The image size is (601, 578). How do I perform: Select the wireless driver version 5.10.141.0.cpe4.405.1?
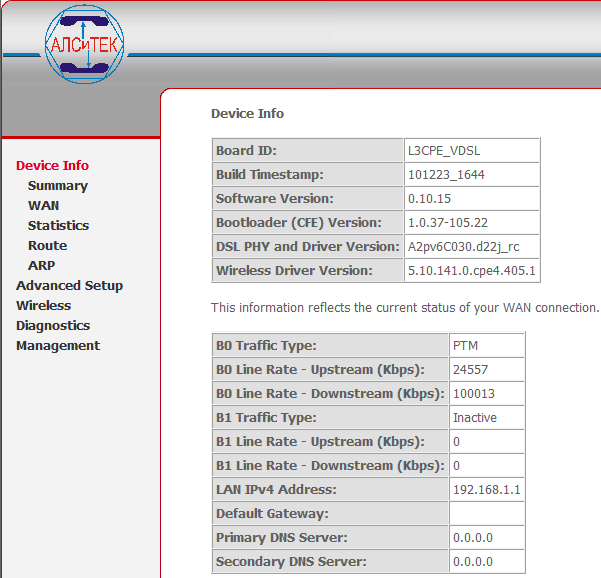pyautogui.click(x=471, y=271)
